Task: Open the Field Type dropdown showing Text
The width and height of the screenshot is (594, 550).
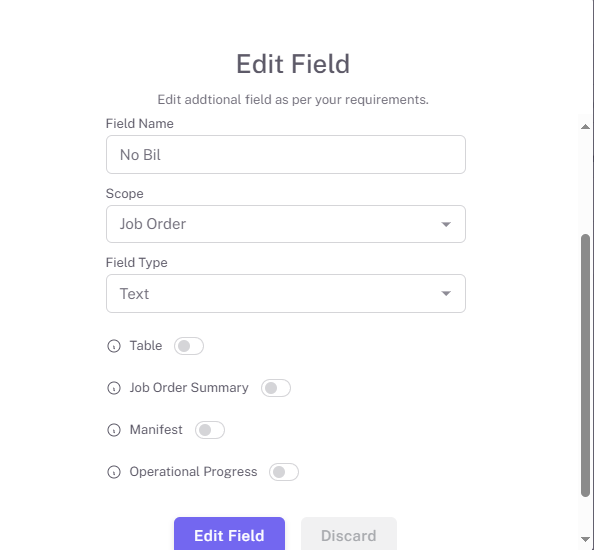Action: (286, 294)
